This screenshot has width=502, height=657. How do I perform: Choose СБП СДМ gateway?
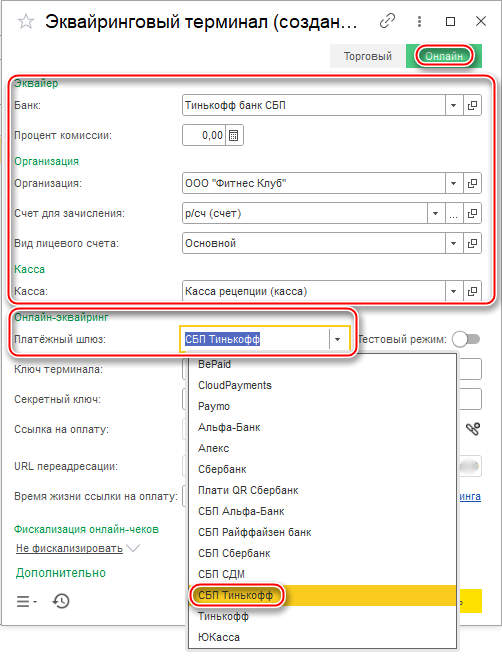point(322,574)
